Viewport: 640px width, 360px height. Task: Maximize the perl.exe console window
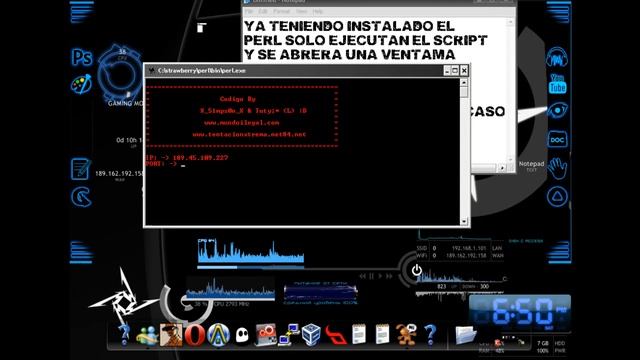[455, 71]
